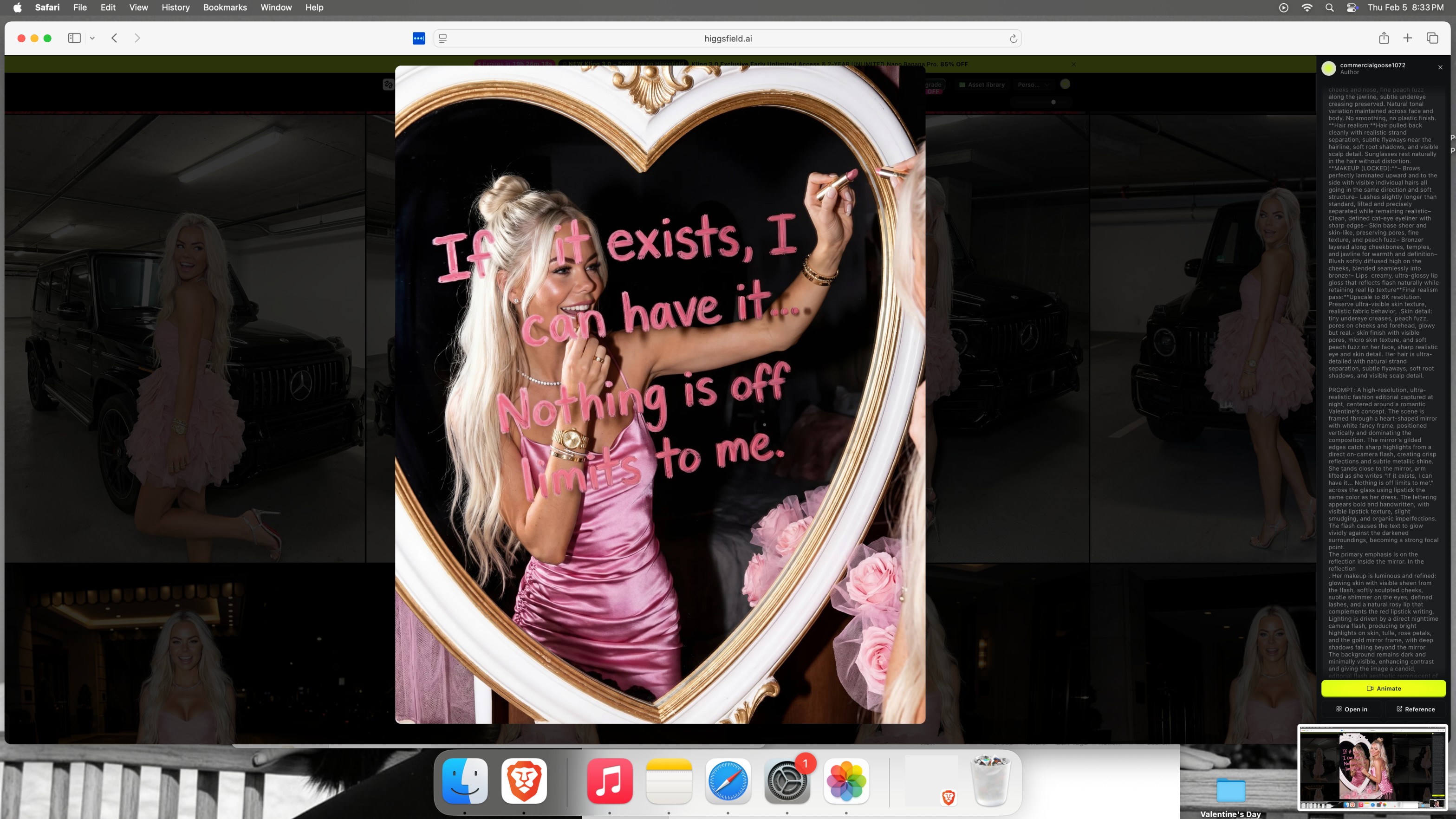Open the 'Open in' options
1456x819 pixels.
pos(1352,709)
